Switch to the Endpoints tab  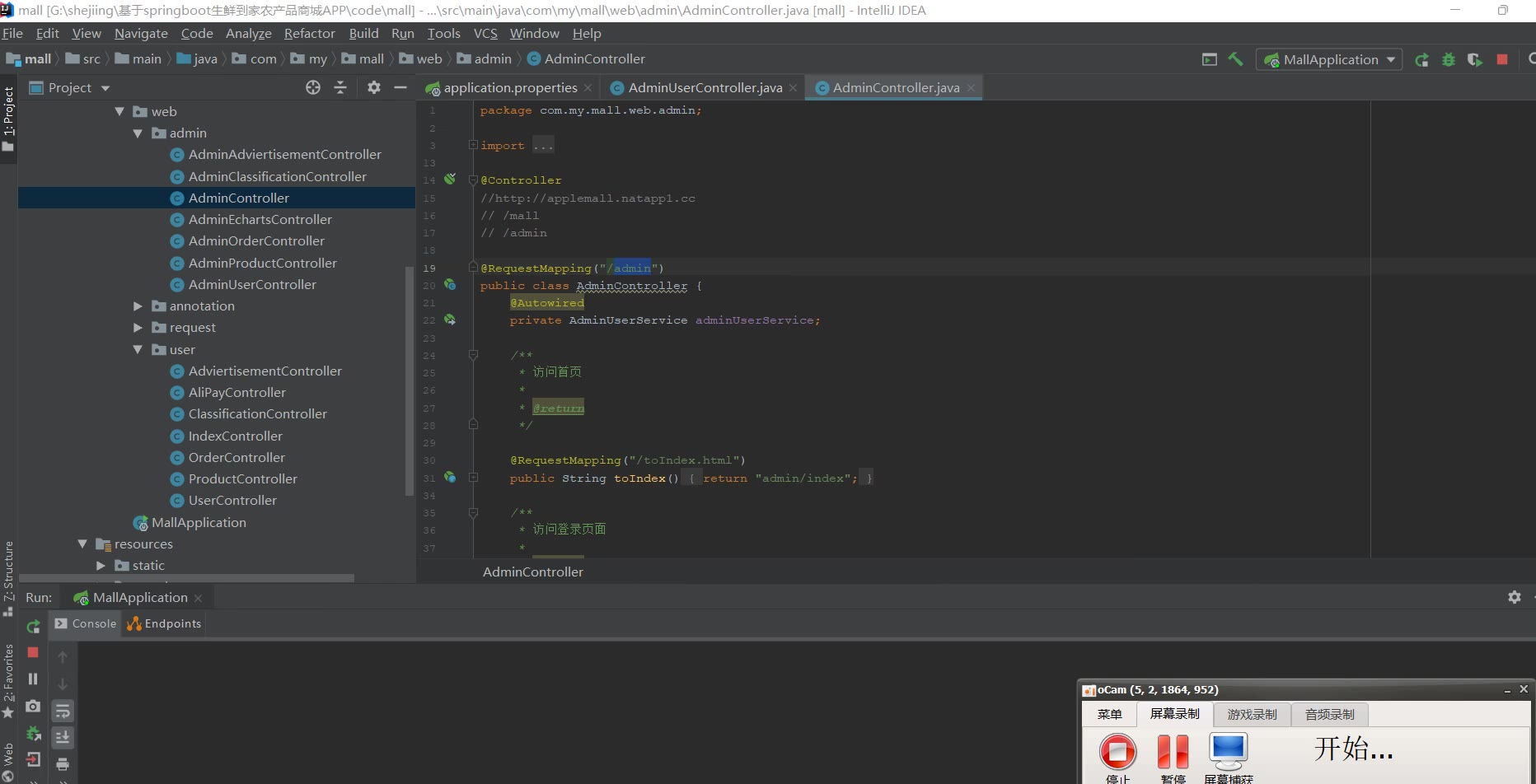coord(164,623)
